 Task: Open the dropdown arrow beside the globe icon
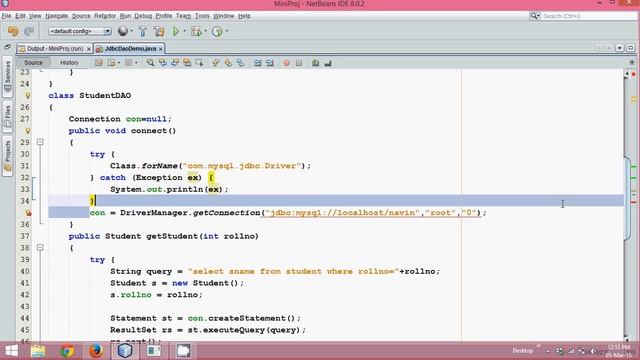tap(131, 31)
